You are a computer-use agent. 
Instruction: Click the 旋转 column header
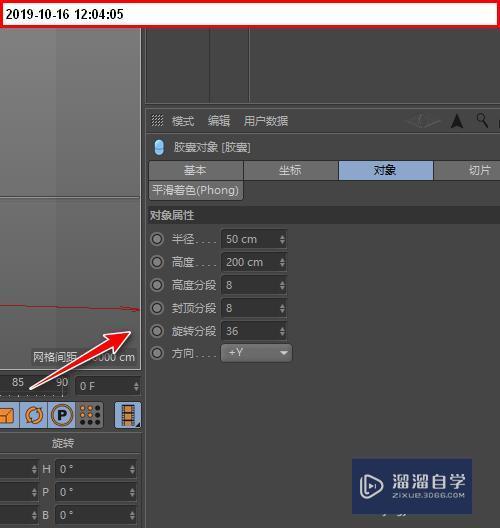(63, 443)
